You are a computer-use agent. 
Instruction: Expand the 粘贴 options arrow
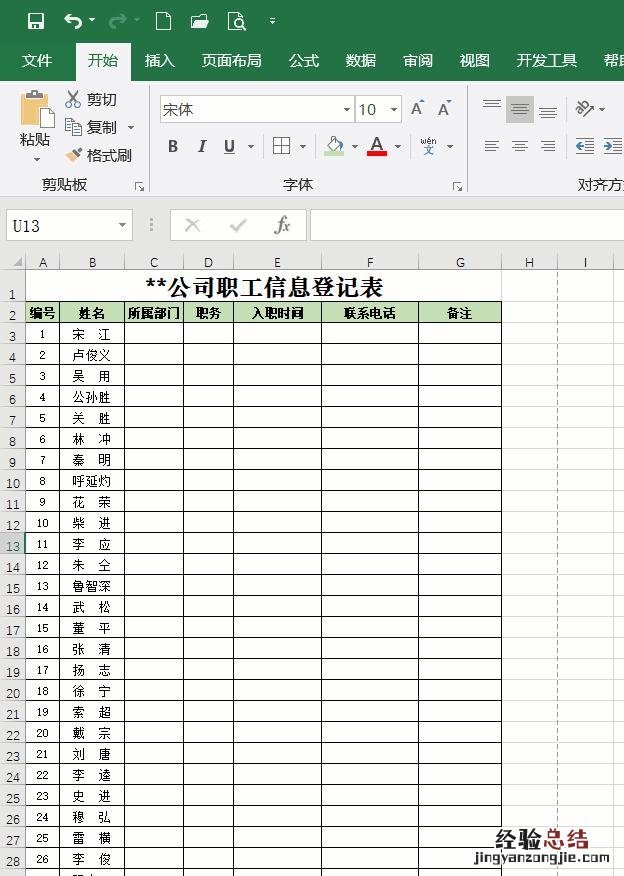pyautogui.click(x=37, y=160)
